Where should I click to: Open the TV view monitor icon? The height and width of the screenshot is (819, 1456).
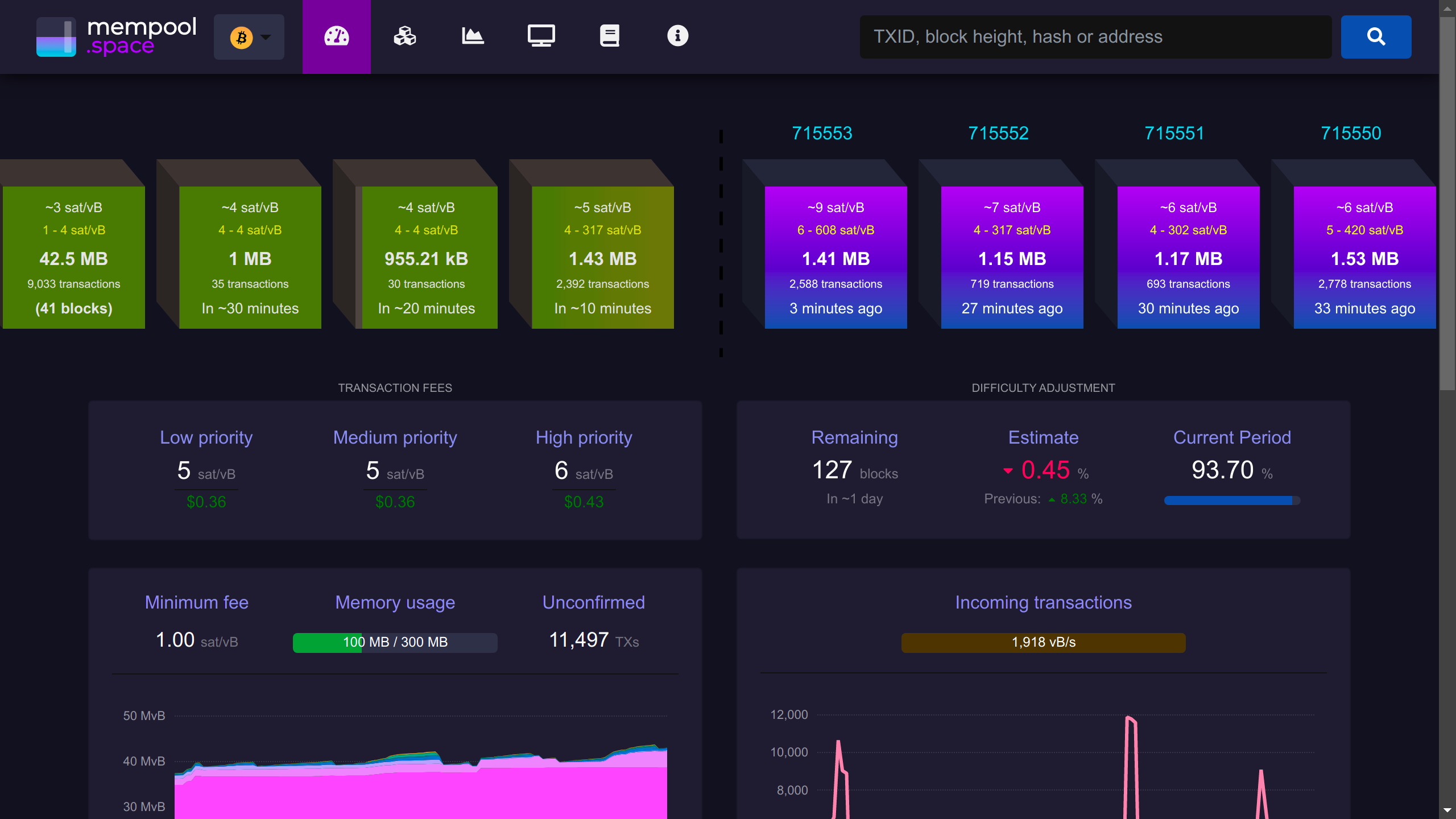(541, 36)
